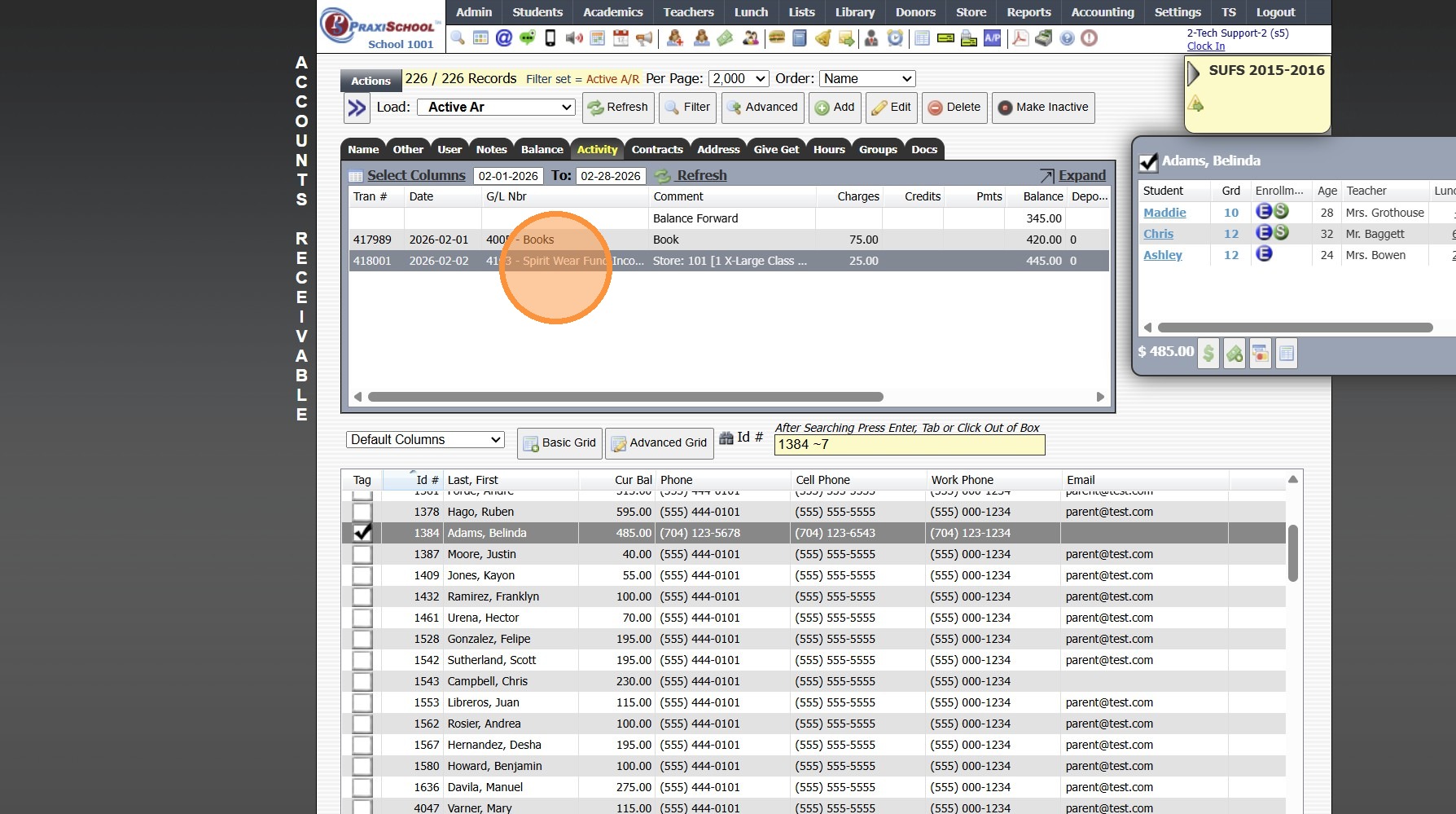Open the alarm clock toolbar icon

(x=895, y=38)
